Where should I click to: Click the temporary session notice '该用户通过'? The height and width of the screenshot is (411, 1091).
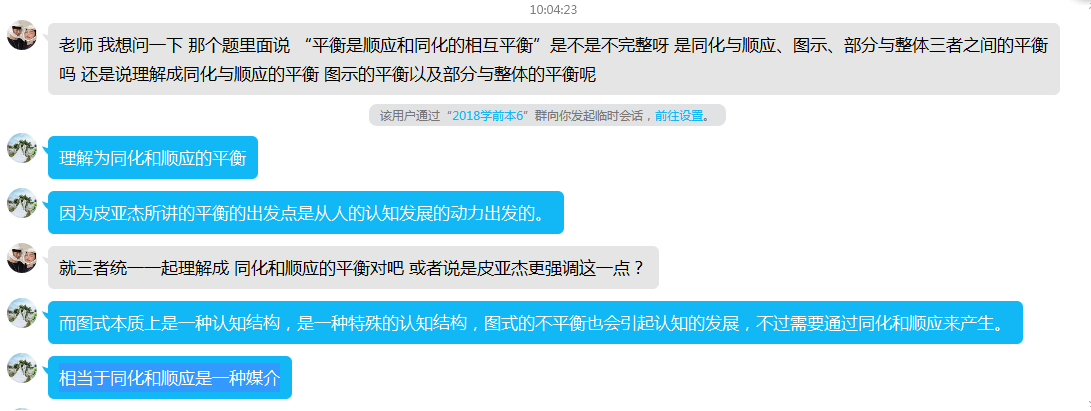(547, 115)
